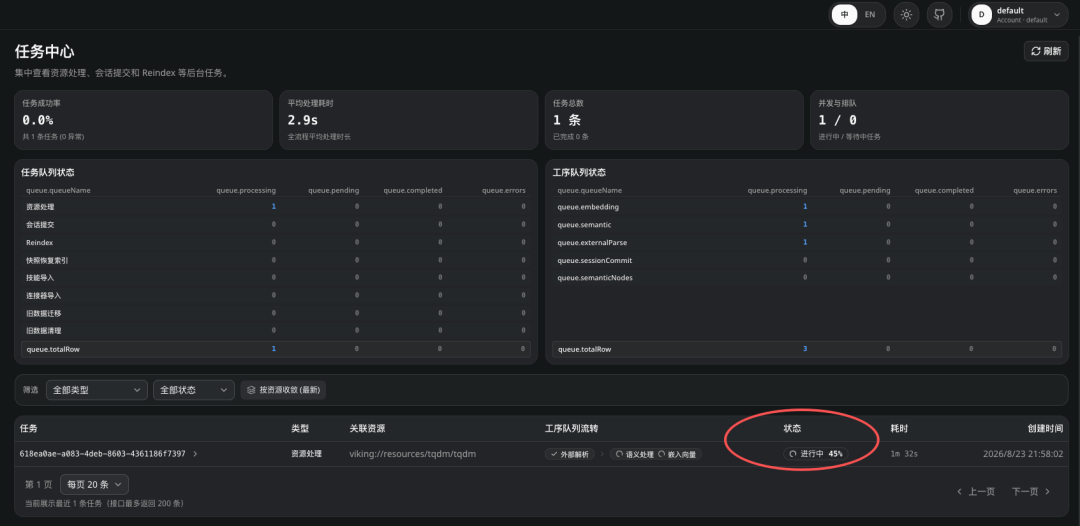Open the 全部类型 filter dropdown
1080x526 pixels.
(96, 390)
